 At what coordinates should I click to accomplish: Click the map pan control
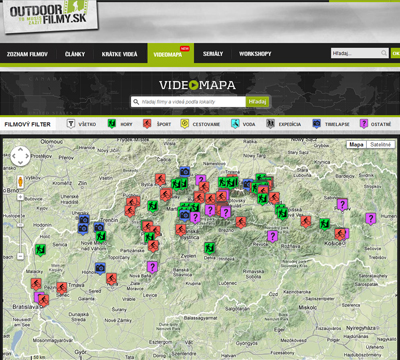tap(20, 156)
